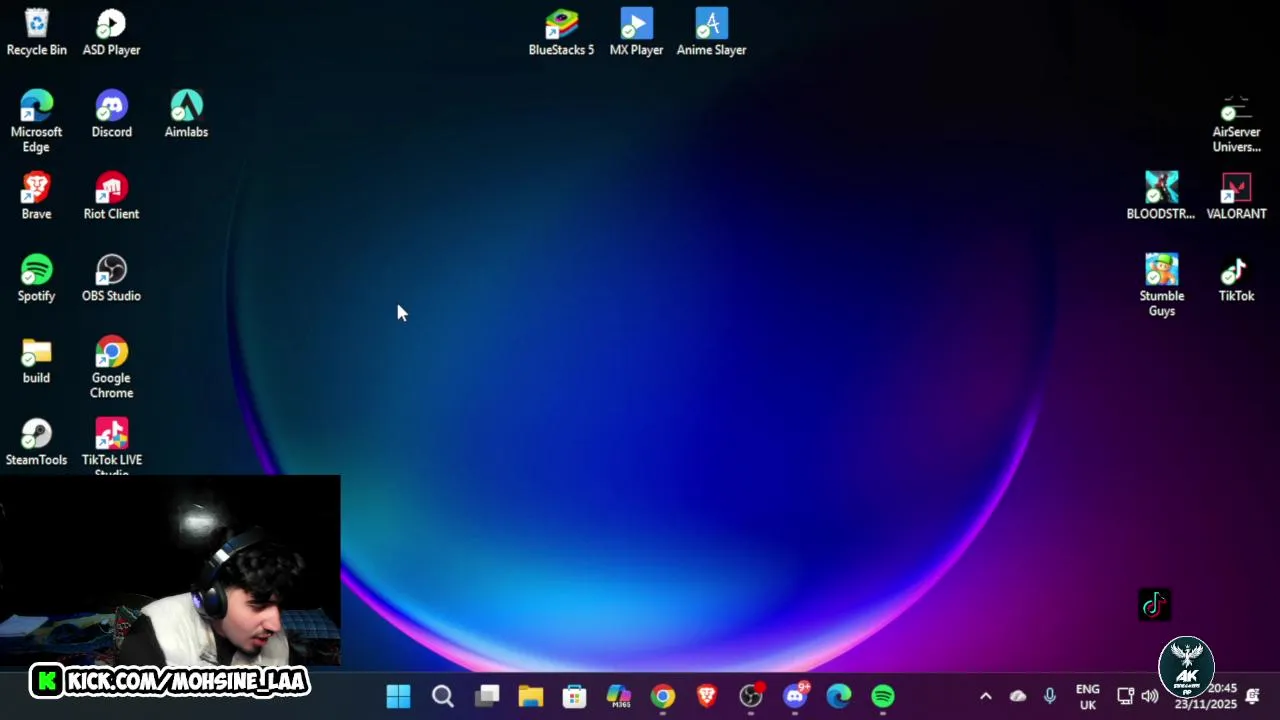Open Brave browser from the taskbar

pyautogui.click(x=707, y=696)
